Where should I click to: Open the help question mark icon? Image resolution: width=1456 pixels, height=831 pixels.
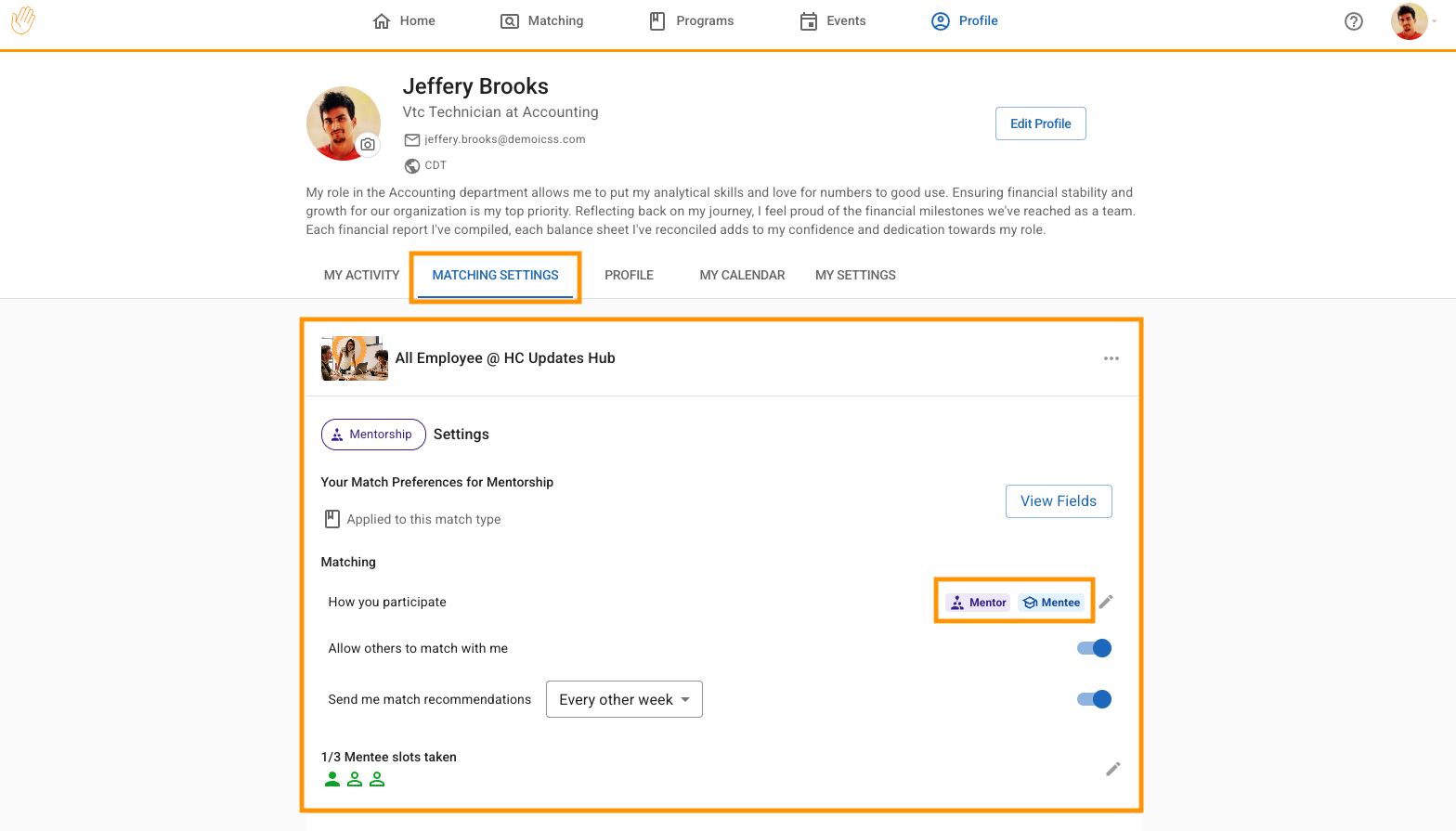[1353, 21]
